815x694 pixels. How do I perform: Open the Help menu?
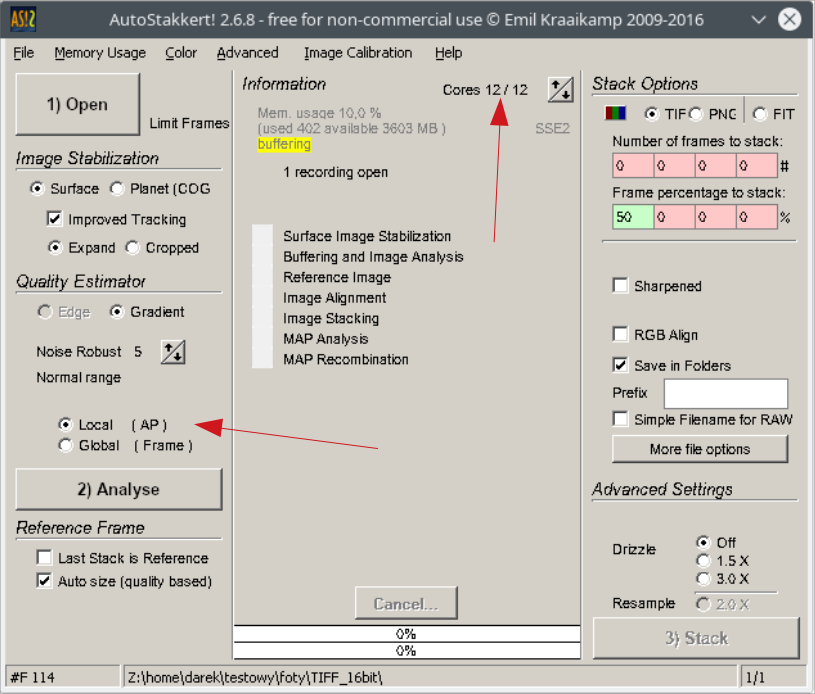coord(449,53)
